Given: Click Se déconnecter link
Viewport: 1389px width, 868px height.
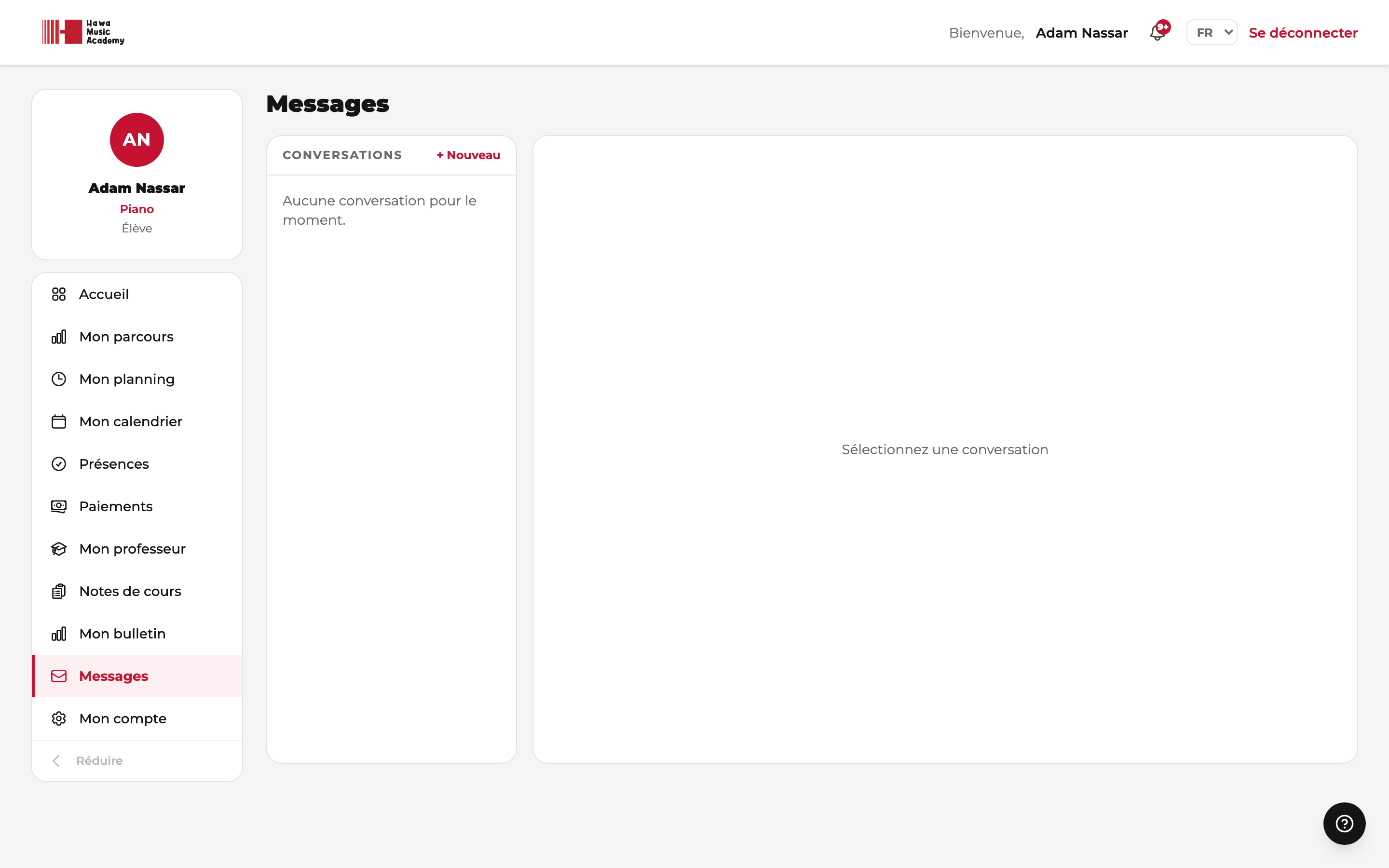Looking at the screenshot, I should (1303, 33).
